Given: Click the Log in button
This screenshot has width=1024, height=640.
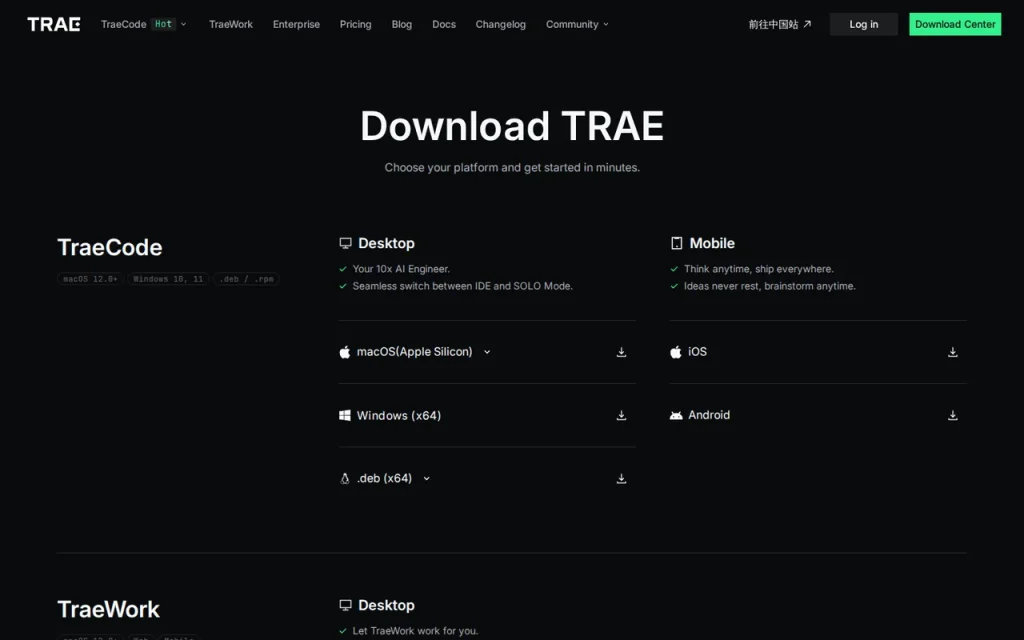Looking at the screenshot, I should point(863,24).
